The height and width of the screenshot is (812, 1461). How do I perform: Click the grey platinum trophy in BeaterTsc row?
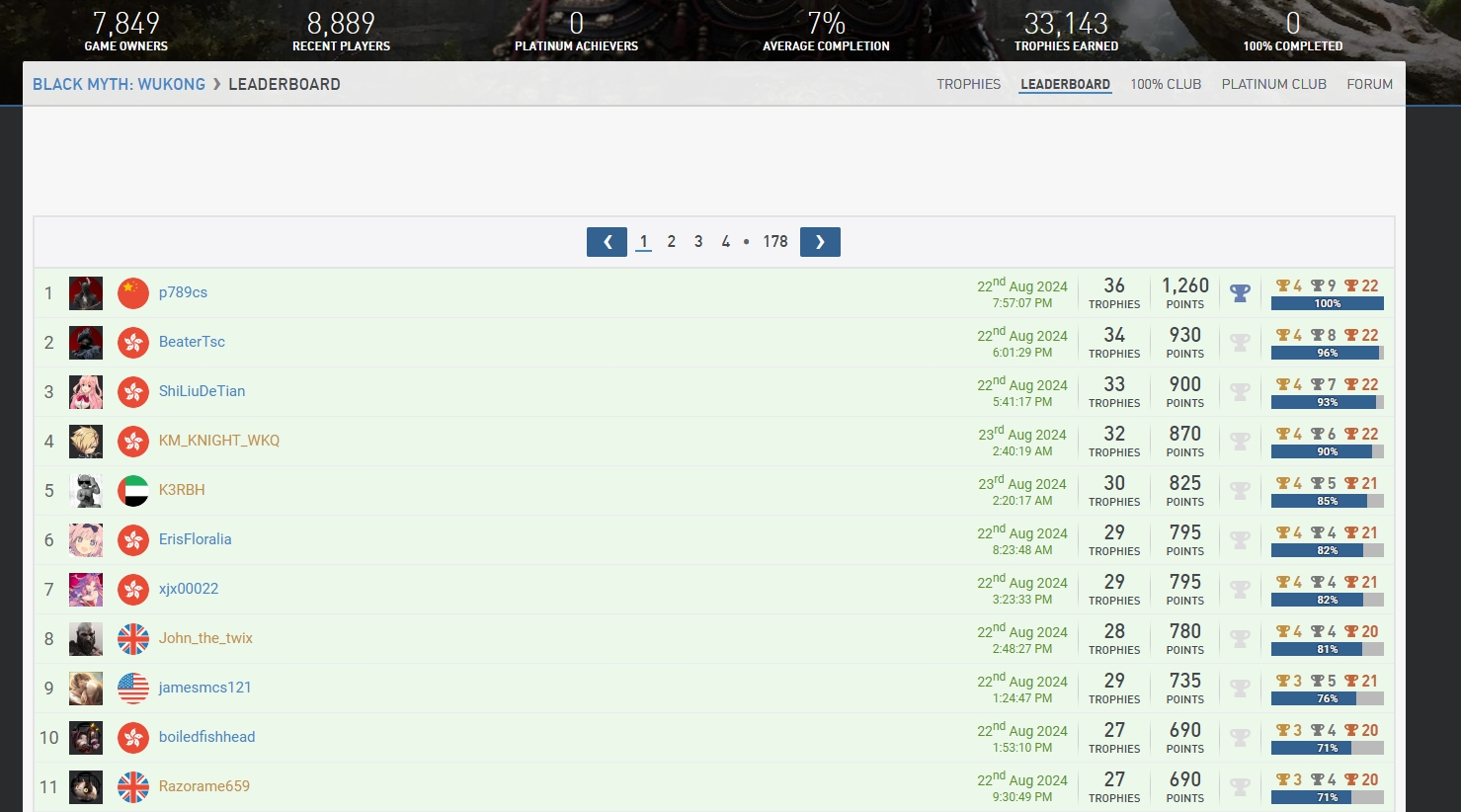(1240, 343)
